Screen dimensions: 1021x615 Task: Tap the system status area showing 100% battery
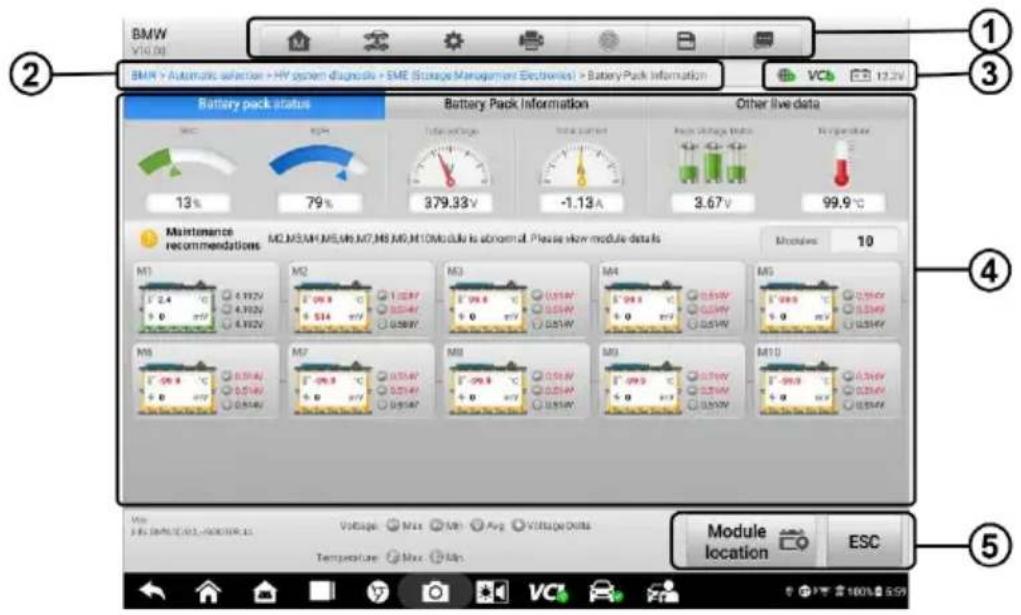tap(846, 592)
